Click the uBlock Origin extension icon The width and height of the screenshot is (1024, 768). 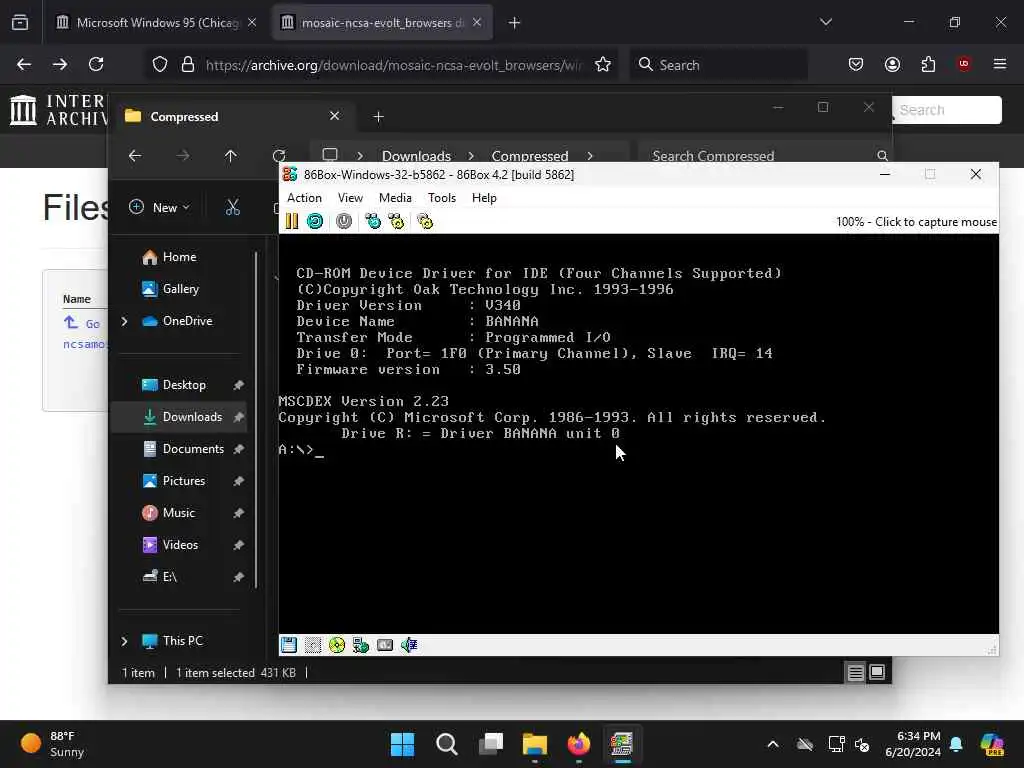pyautogui.click(x=964, y=64)
